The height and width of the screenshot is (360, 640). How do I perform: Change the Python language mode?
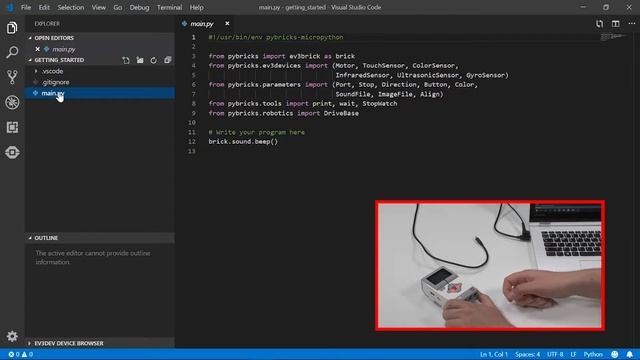pos(593,354)
